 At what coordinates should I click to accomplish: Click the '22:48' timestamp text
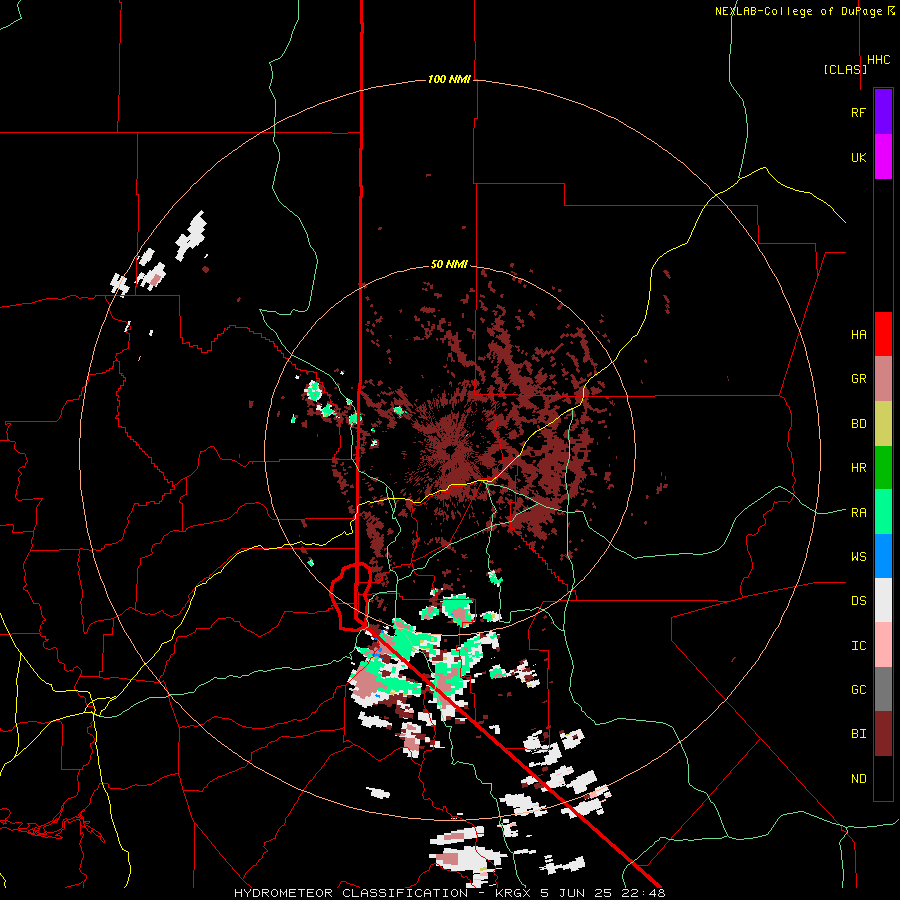(x=643, y=893)
